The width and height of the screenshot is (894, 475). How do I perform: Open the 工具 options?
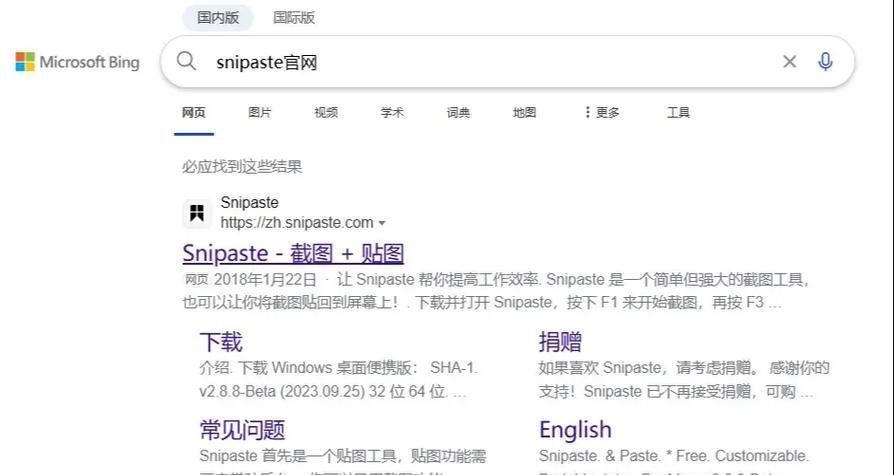tap(678, 113)
